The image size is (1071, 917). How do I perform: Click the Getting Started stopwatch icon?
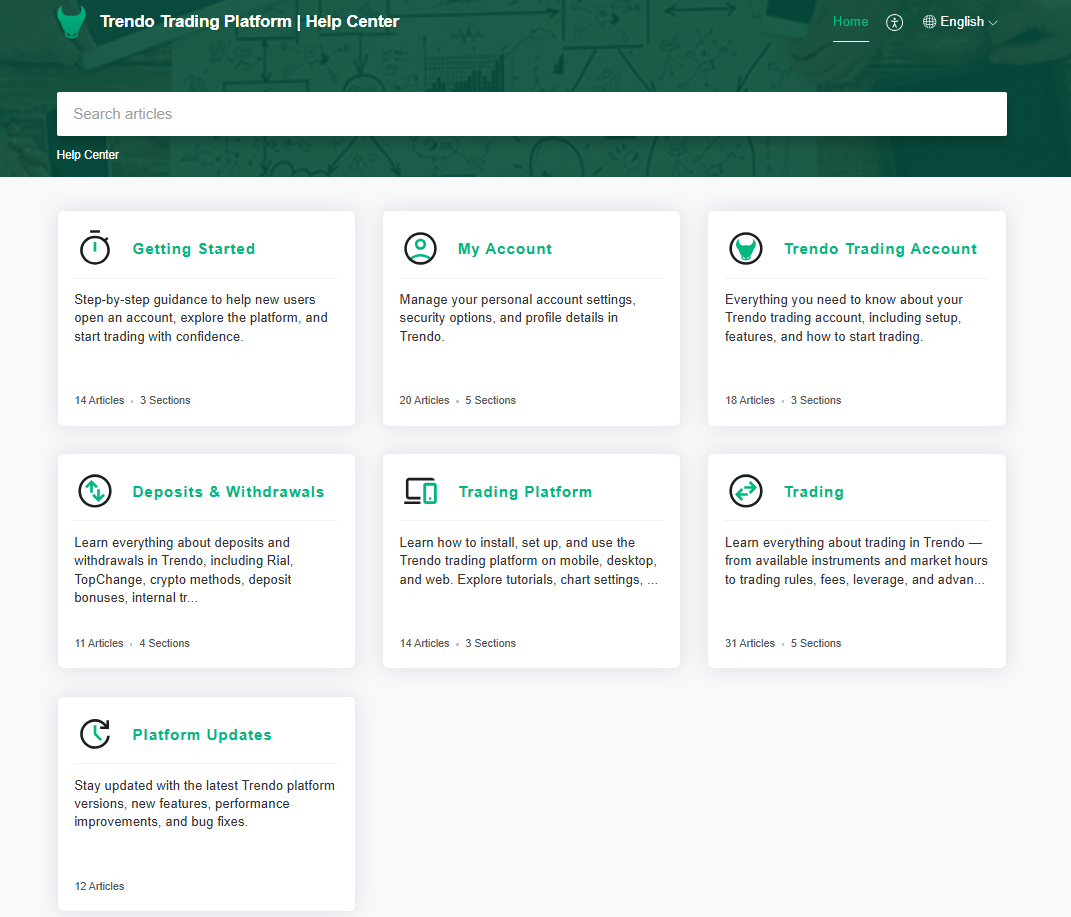[x=95, y=247]
